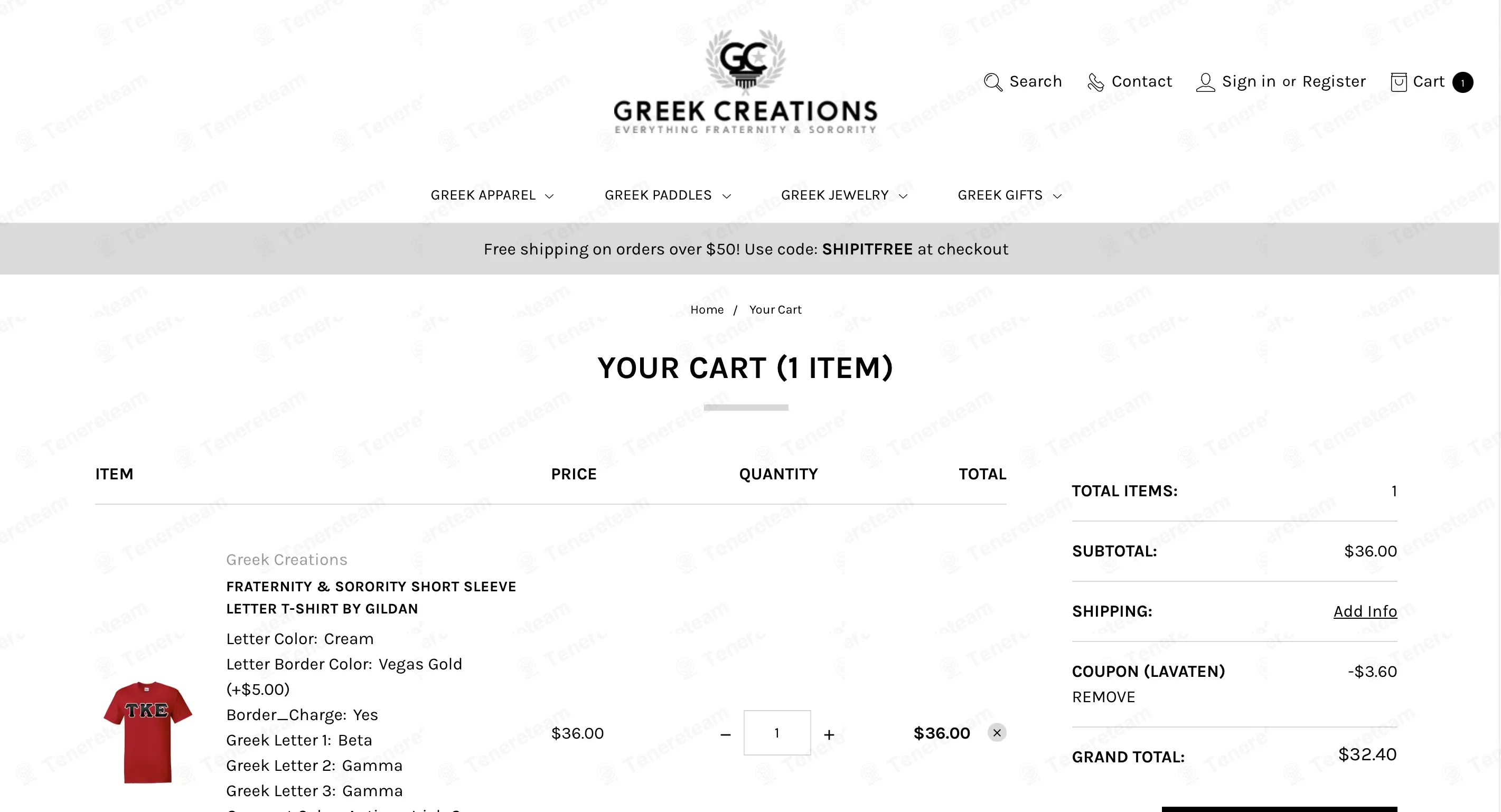Open the Cart bag icon
Image resolution: width=1501 pixels, height=812 pixels.
coord(1399,82)
